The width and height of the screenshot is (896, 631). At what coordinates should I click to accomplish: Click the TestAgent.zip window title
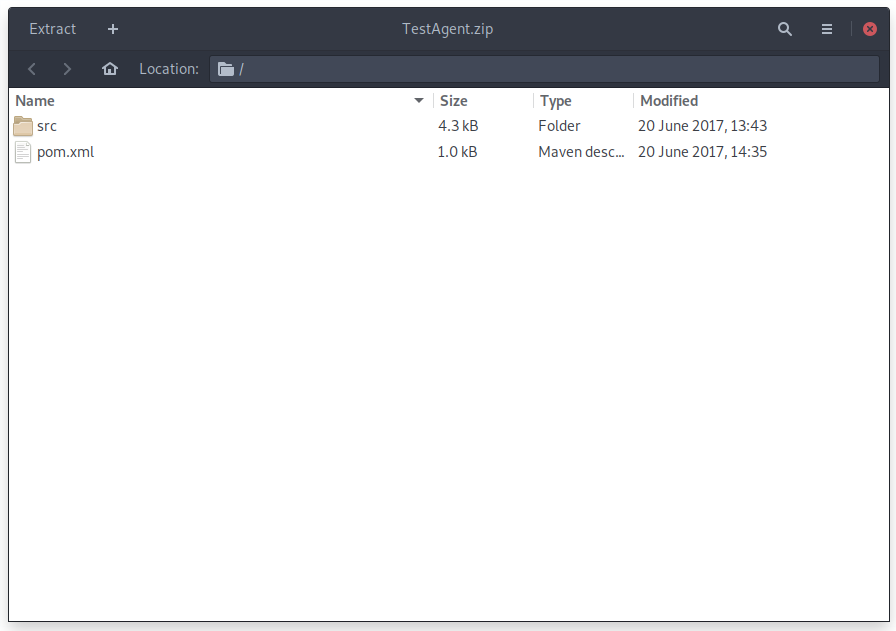point(447,29)
